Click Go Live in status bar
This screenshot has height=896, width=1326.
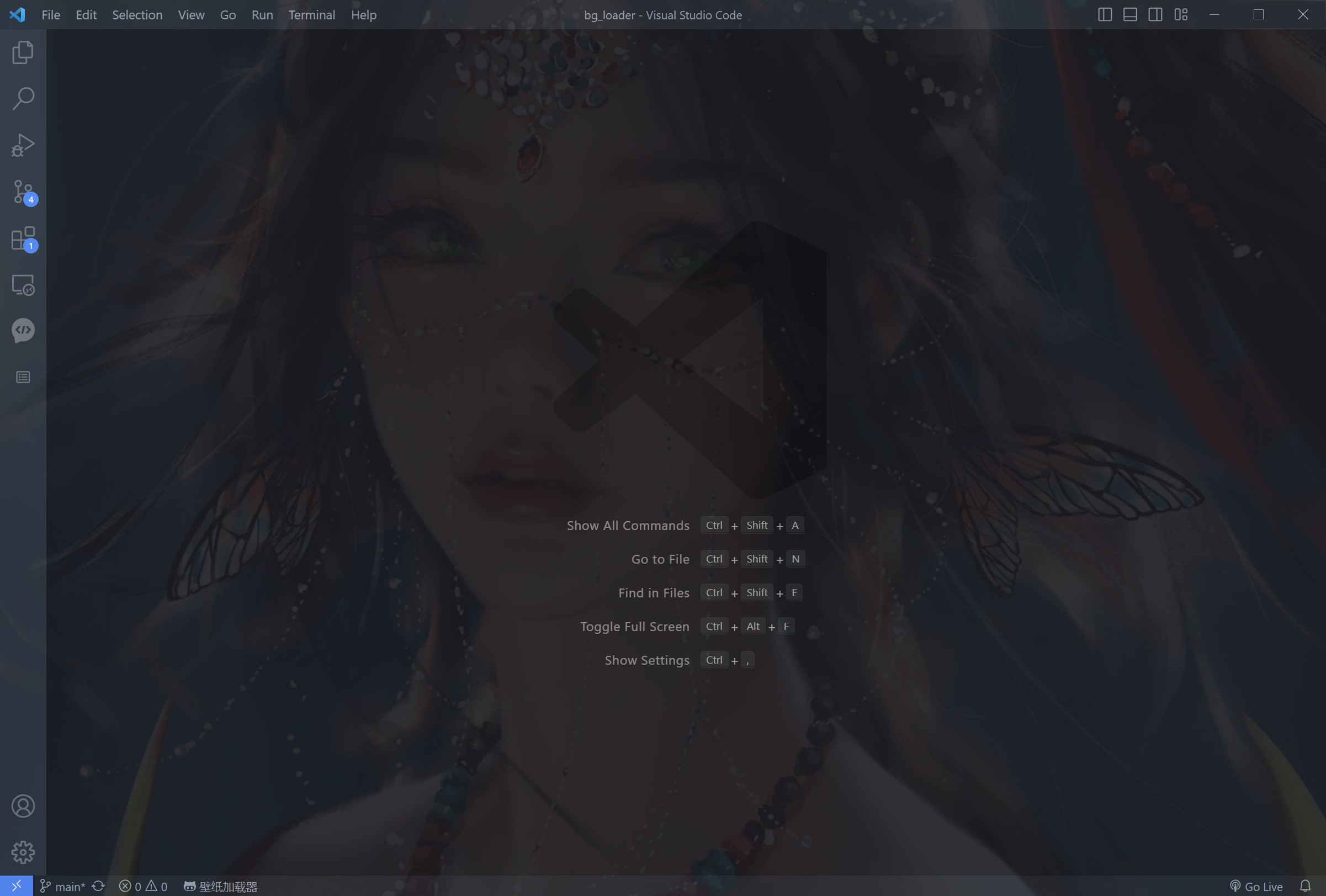tap(1256, 886)
